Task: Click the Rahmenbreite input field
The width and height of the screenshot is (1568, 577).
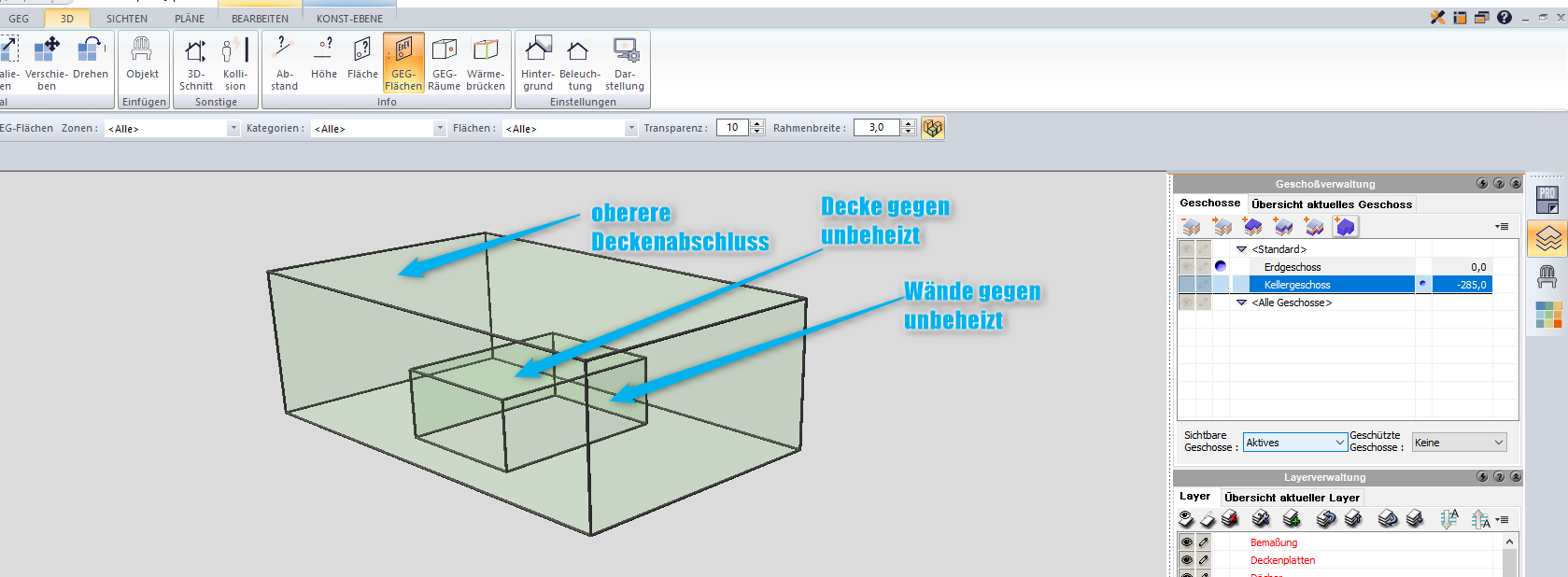Action: [877, 128]
